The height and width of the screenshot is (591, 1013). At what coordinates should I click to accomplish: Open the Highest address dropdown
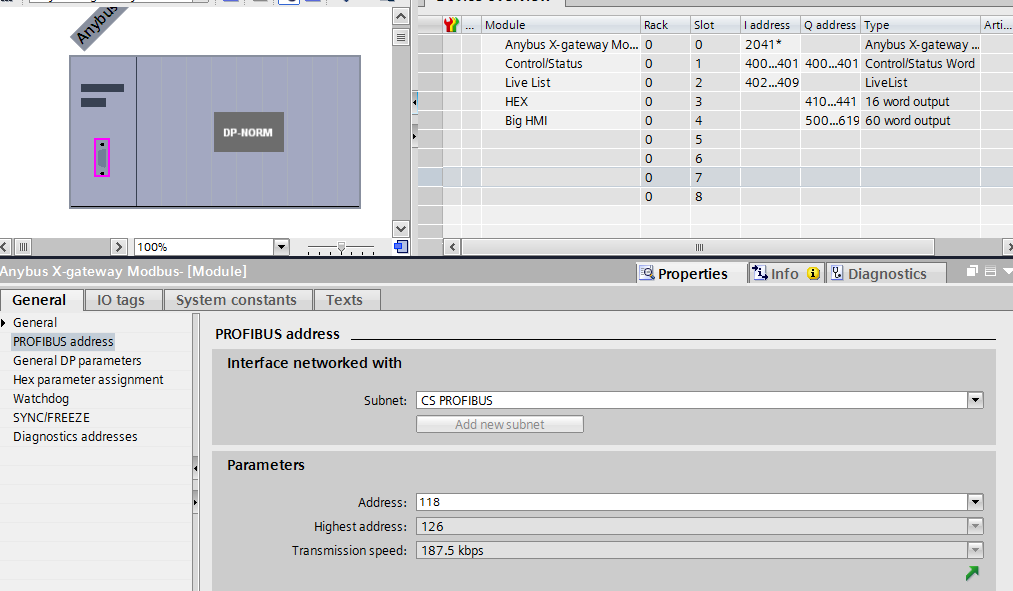(x=976, y=526)
